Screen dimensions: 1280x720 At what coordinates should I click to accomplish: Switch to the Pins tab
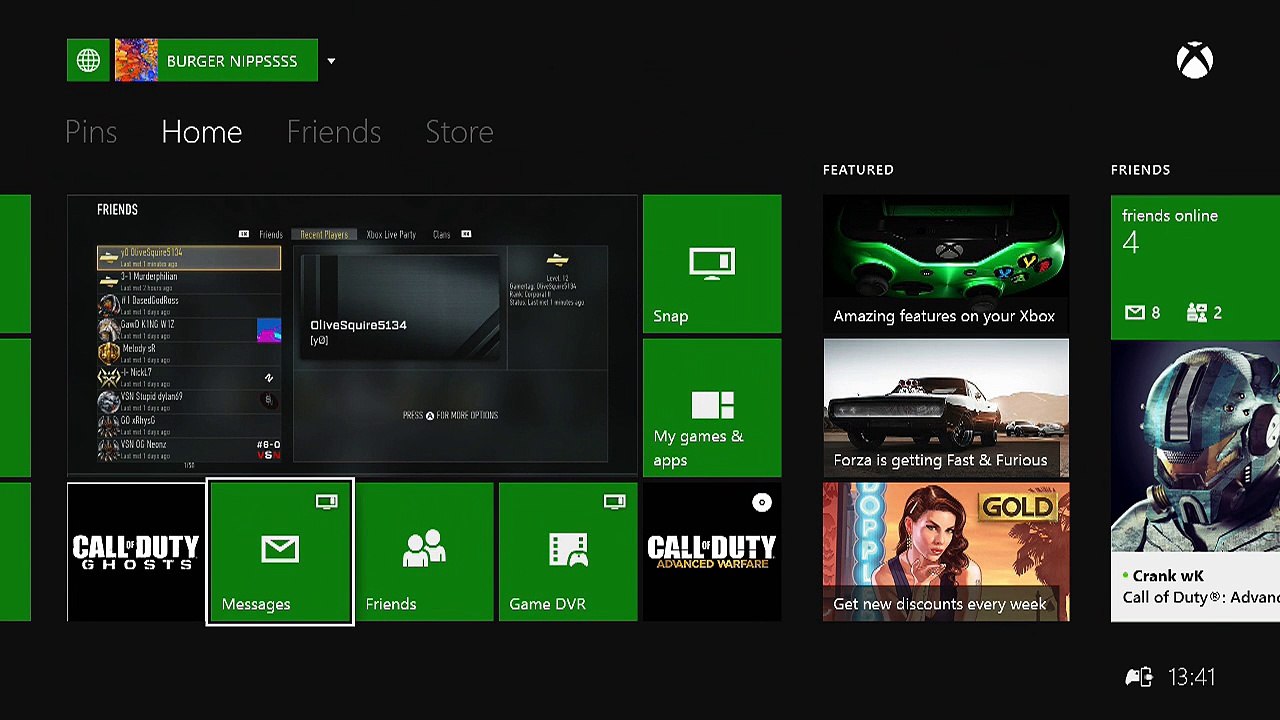pyautogui.click(x=91, y=132)
